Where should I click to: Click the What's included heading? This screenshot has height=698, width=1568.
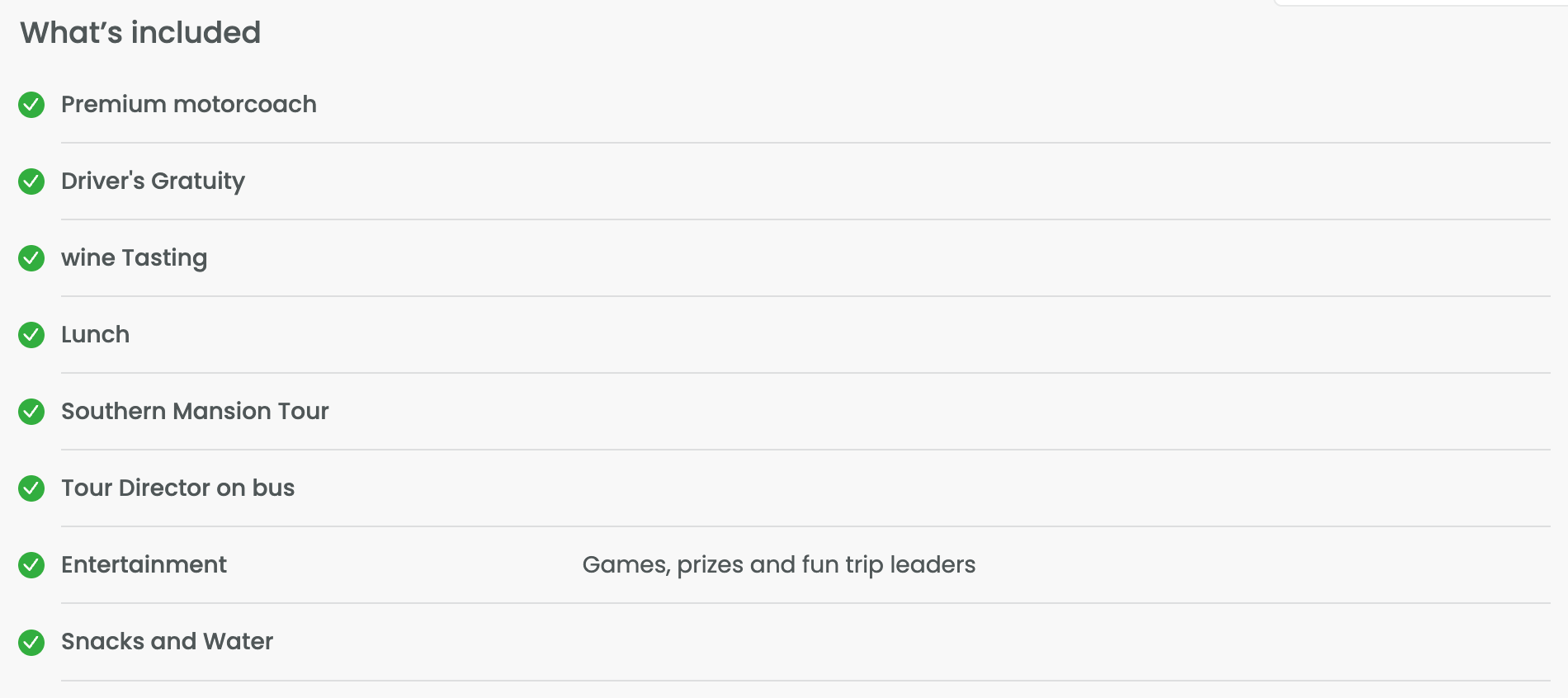coord(140,33)
